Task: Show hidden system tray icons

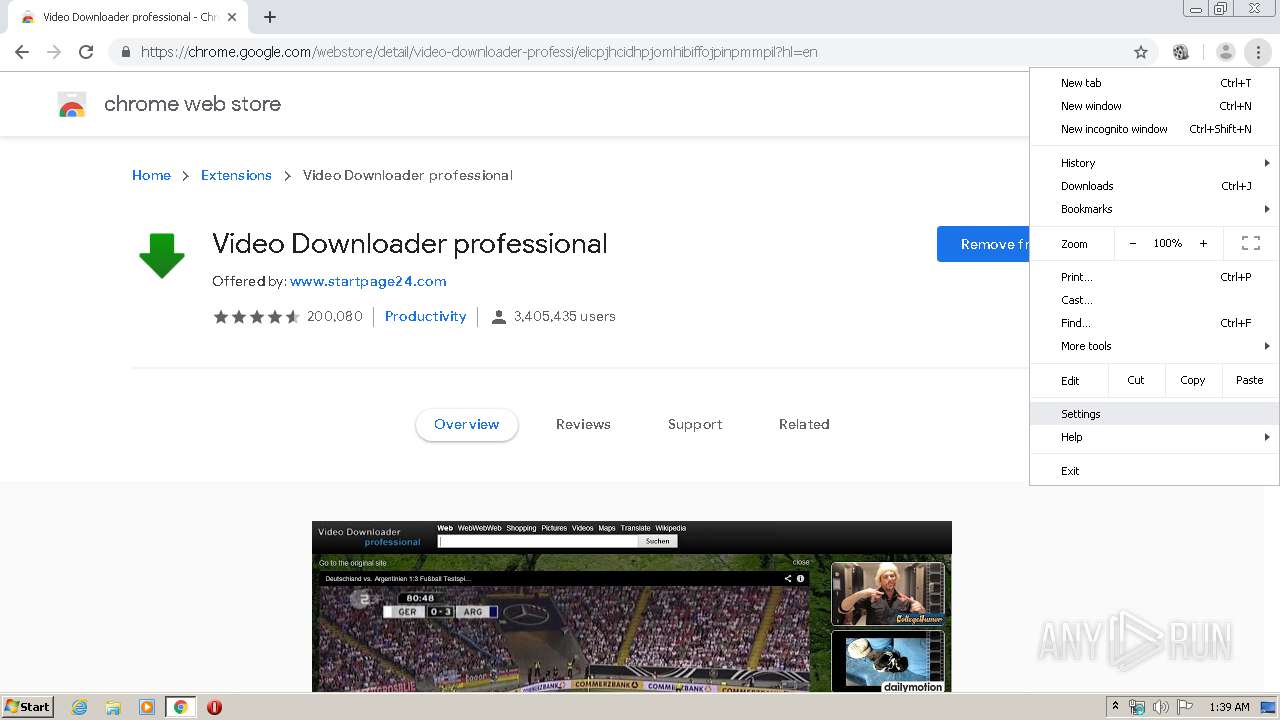Action: [x=1116, y=707]
